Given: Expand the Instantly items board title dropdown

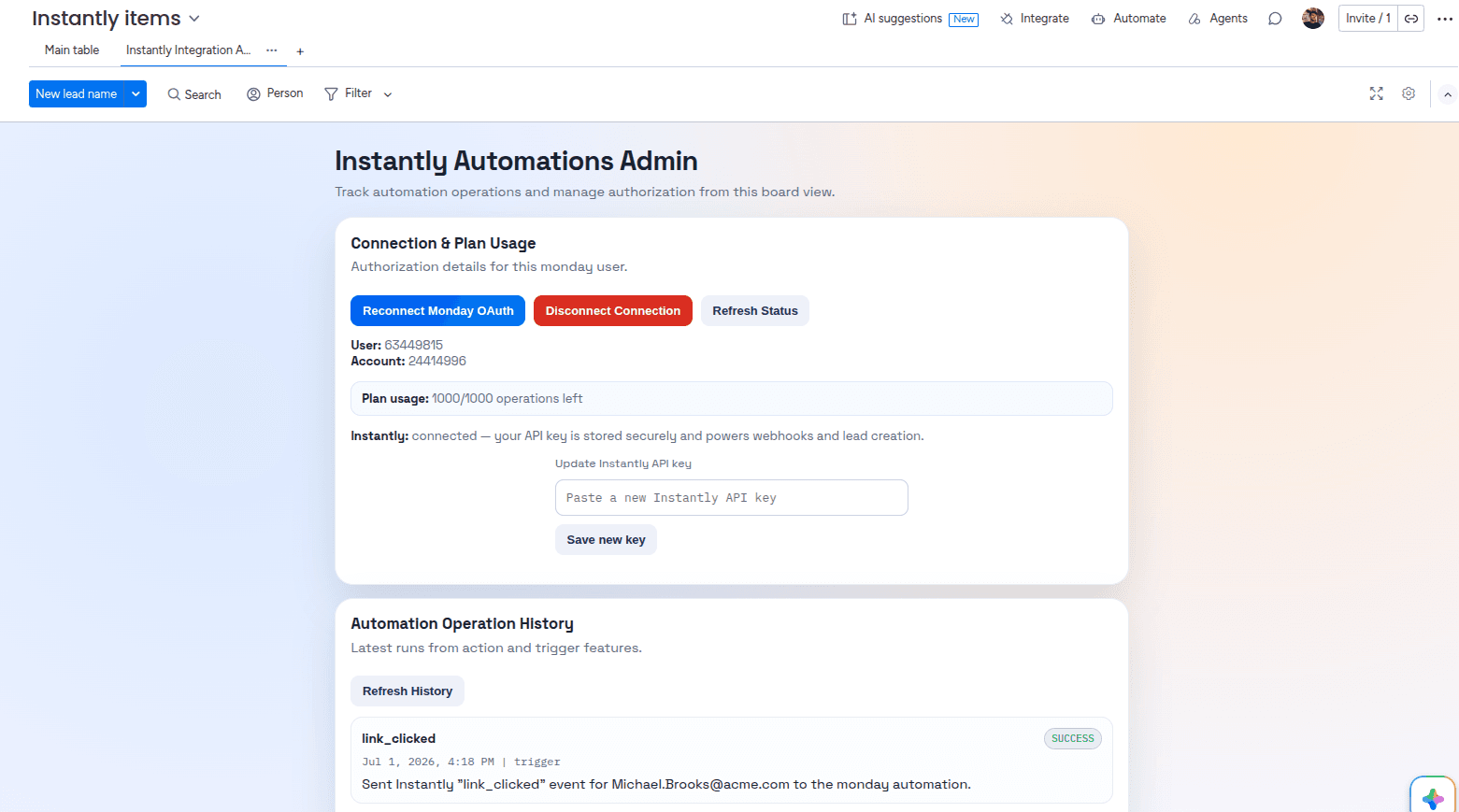Looking at the screenshot, I should coord(194,19).
